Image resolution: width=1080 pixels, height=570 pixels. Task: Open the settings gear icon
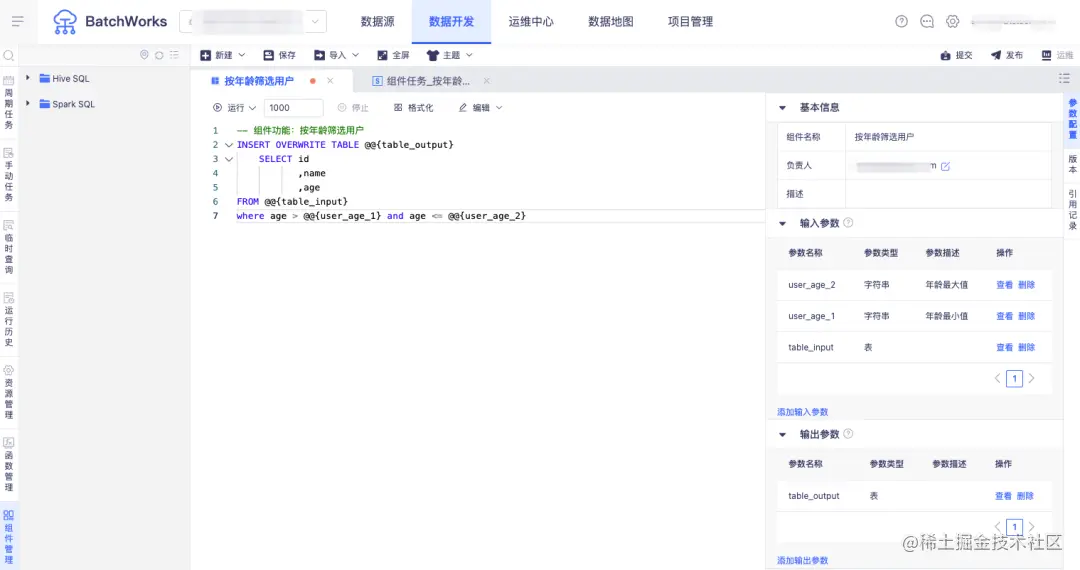(x=952, y=21)
